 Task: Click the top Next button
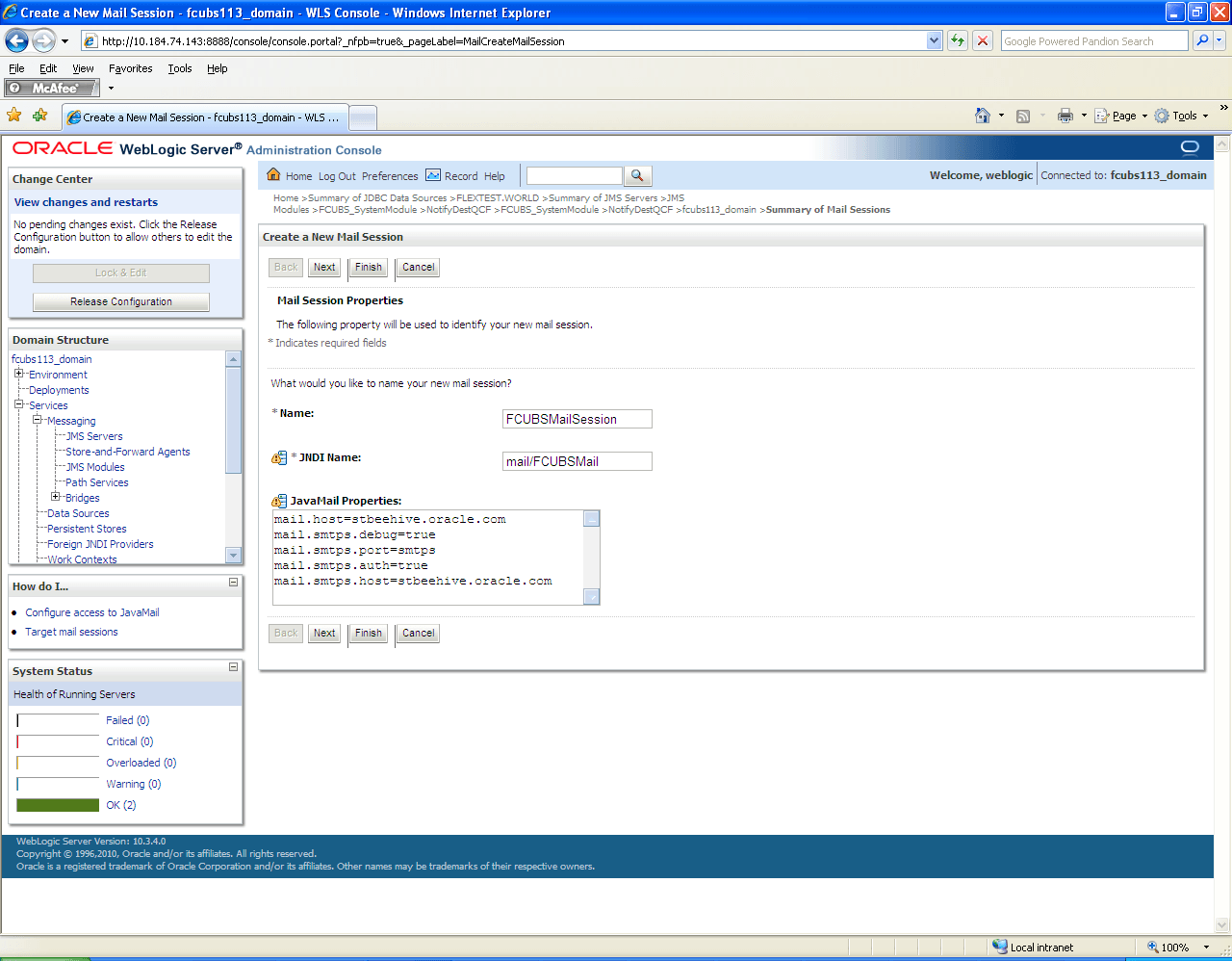[x=324, y=267]
